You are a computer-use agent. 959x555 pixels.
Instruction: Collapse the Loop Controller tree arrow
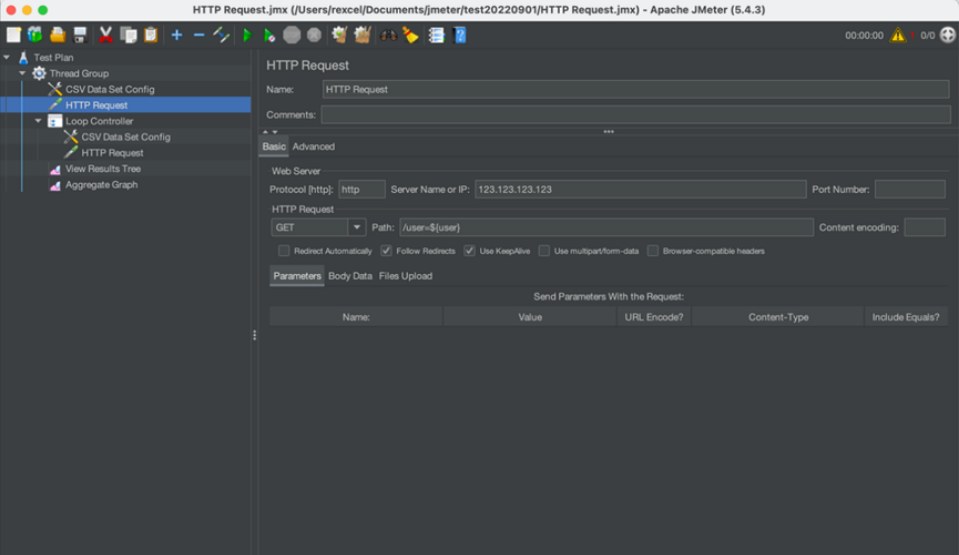[x=39, y=121]
